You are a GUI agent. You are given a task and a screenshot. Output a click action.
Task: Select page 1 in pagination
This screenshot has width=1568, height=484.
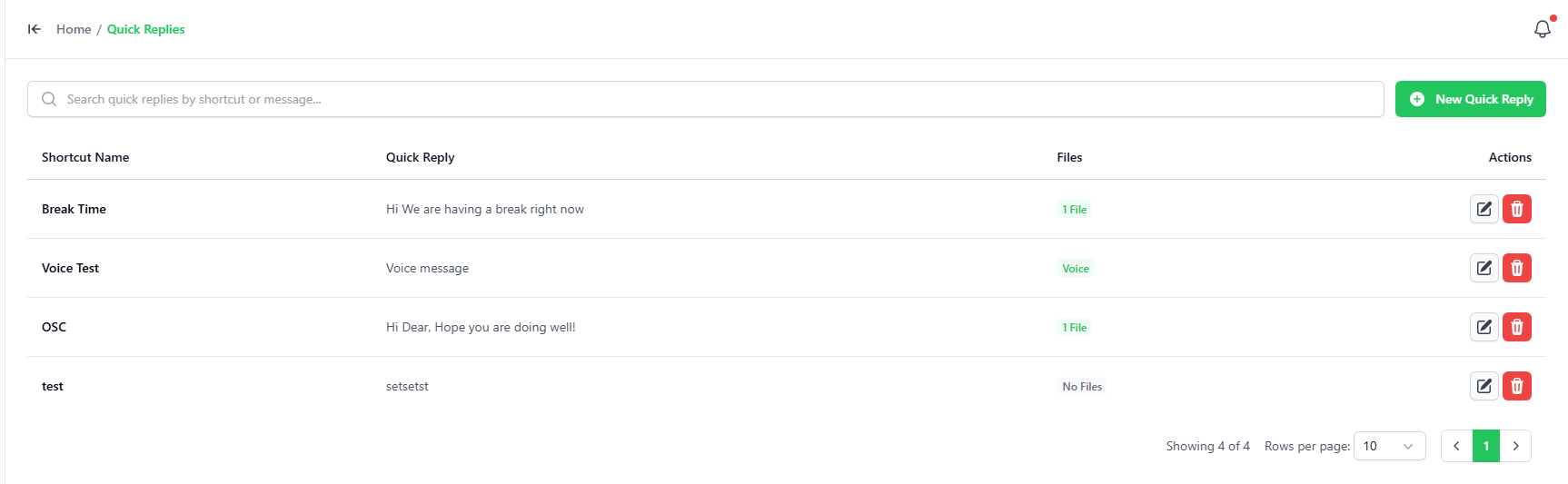1486,446
